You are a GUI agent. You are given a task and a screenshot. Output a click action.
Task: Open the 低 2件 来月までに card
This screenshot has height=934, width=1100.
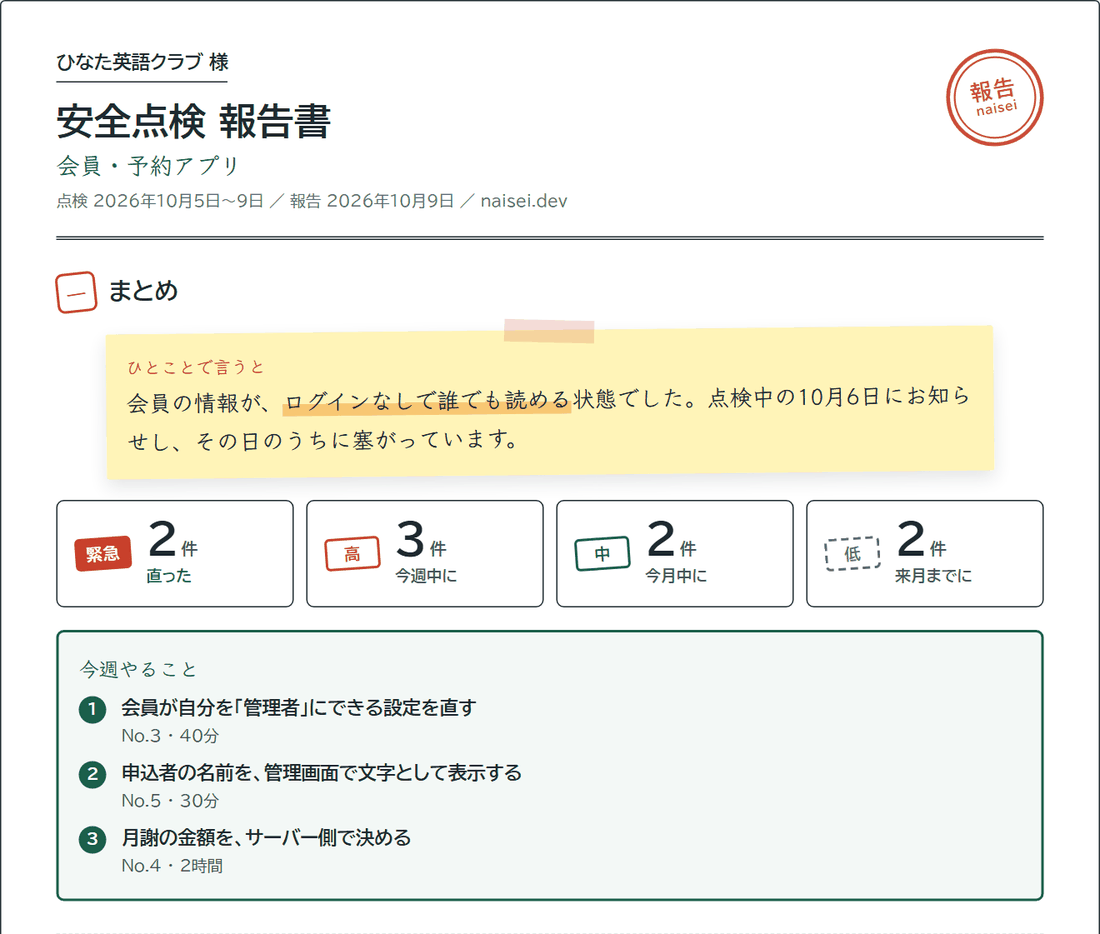coord(925,554)
